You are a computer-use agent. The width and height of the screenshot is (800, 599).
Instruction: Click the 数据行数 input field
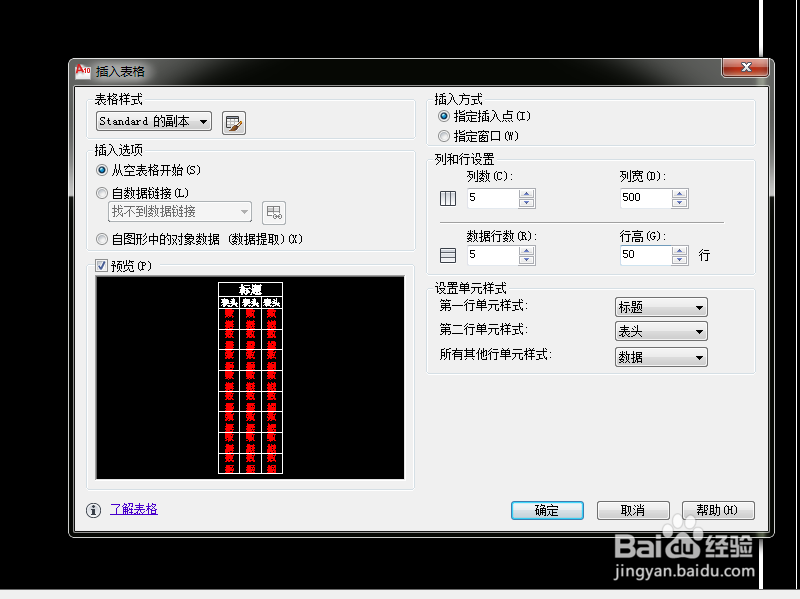point(493,255)
